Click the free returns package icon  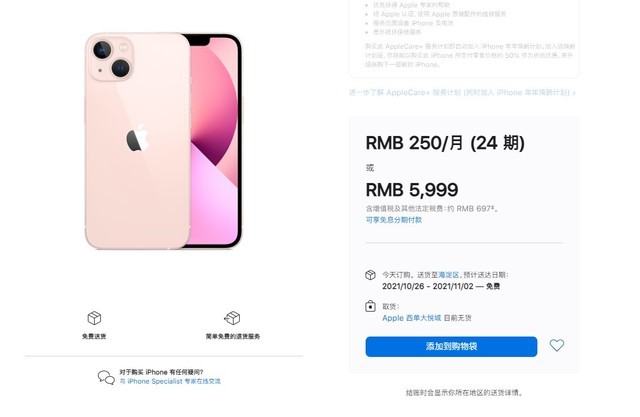click(232, 318)
